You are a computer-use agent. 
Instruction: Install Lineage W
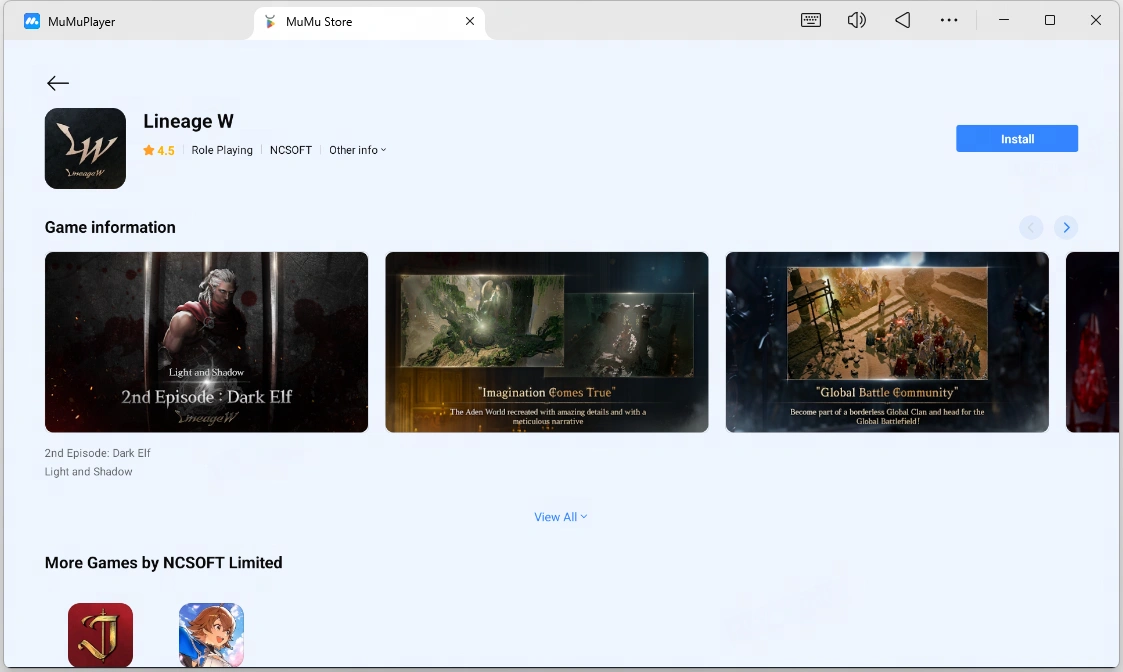pyautogui.click(x=1016, y=139)
